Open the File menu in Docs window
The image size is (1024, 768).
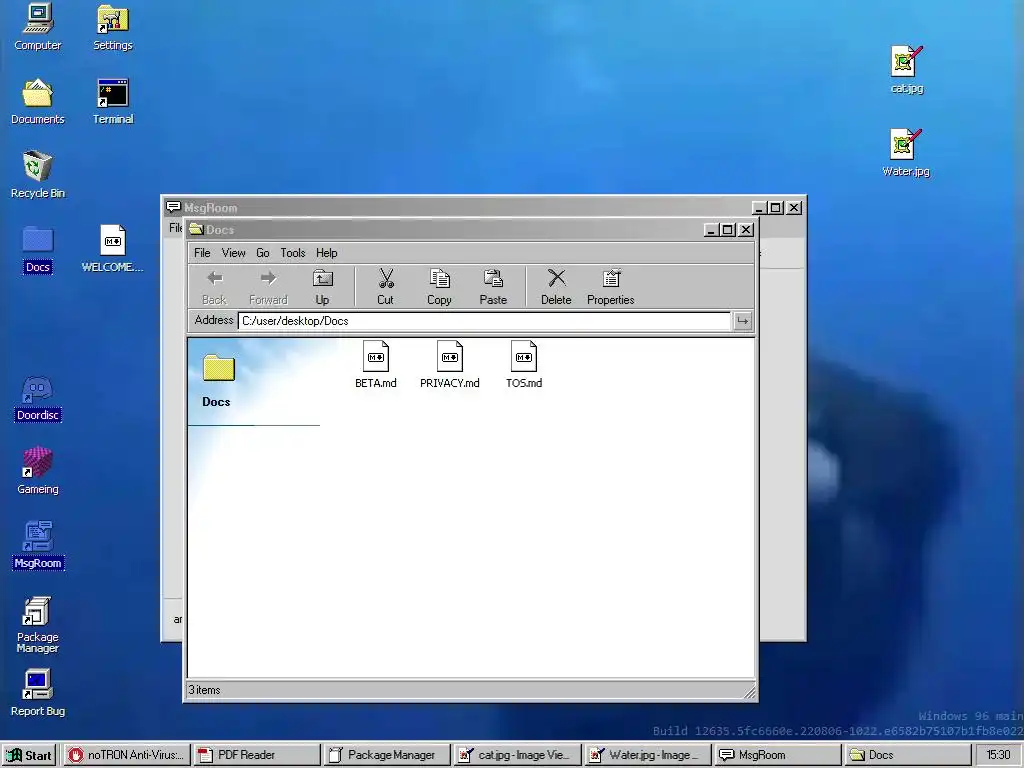pyautogui.click(x=202, y=253)
